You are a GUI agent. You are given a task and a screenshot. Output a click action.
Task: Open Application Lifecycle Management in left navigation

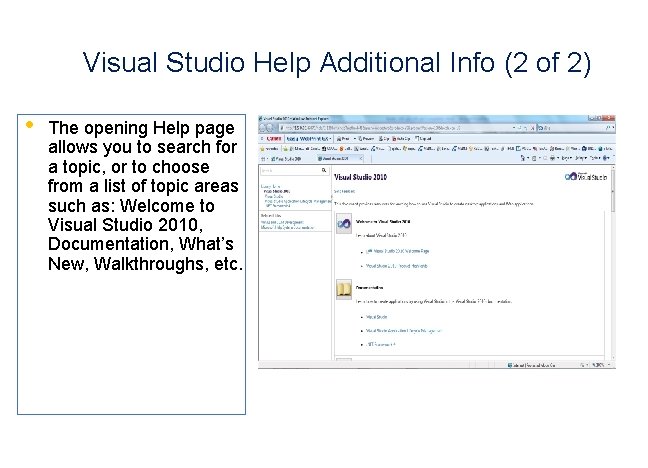[x=298, y=201]
